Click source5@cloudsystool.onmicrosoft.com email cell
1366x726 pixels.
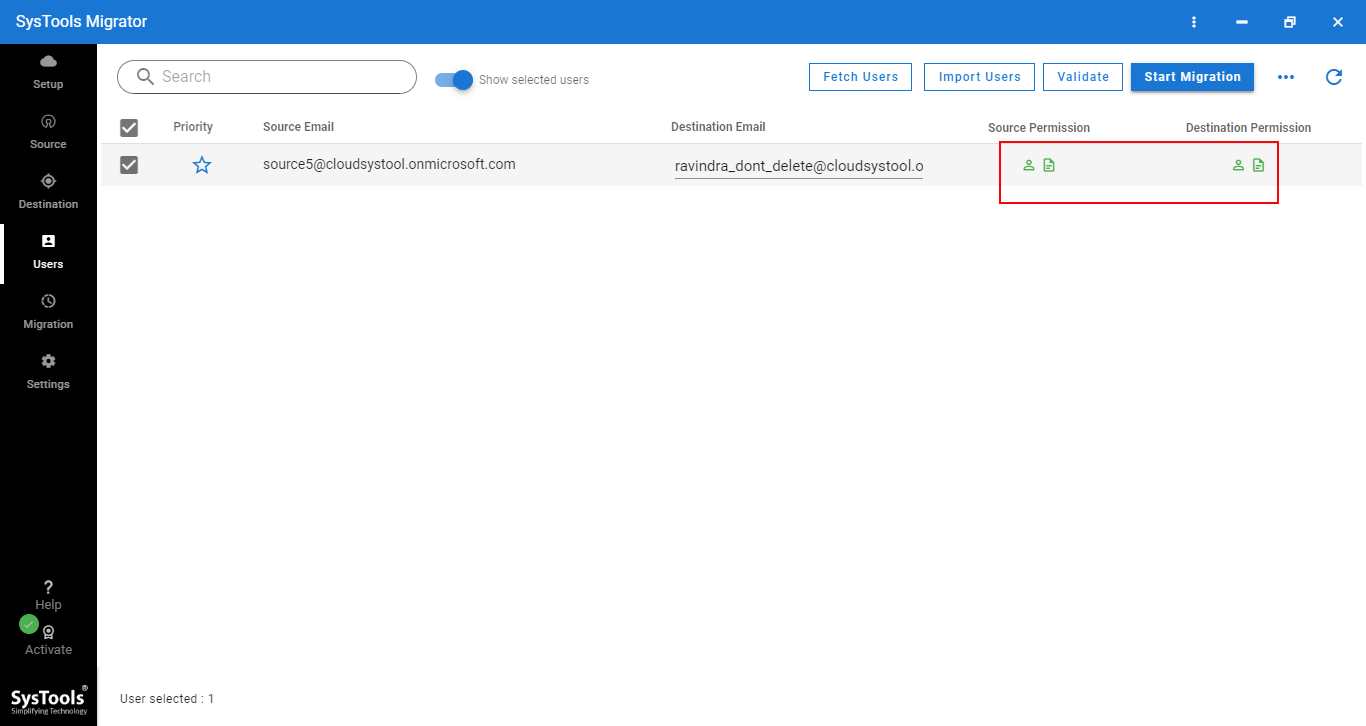coord(389,164)
